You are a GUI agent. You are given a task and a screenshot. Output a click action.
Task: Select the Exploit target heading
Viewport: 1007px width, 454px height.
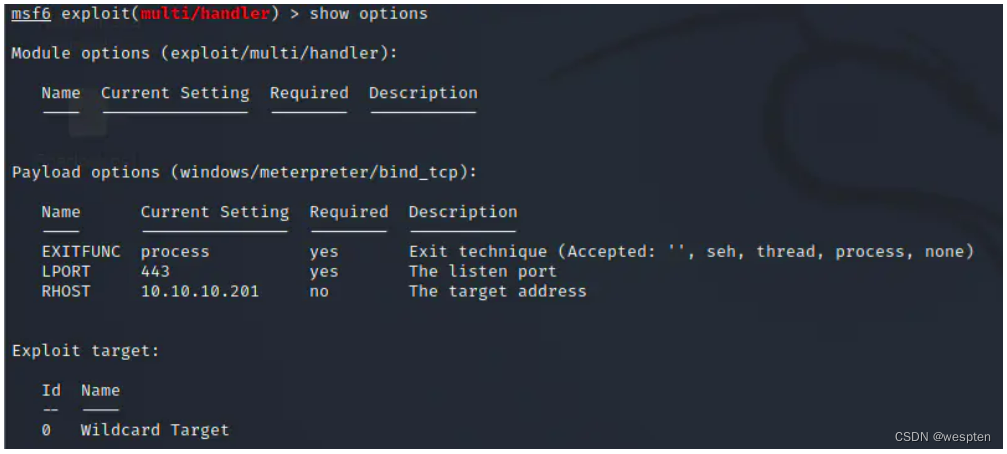[x=85, y=351]
